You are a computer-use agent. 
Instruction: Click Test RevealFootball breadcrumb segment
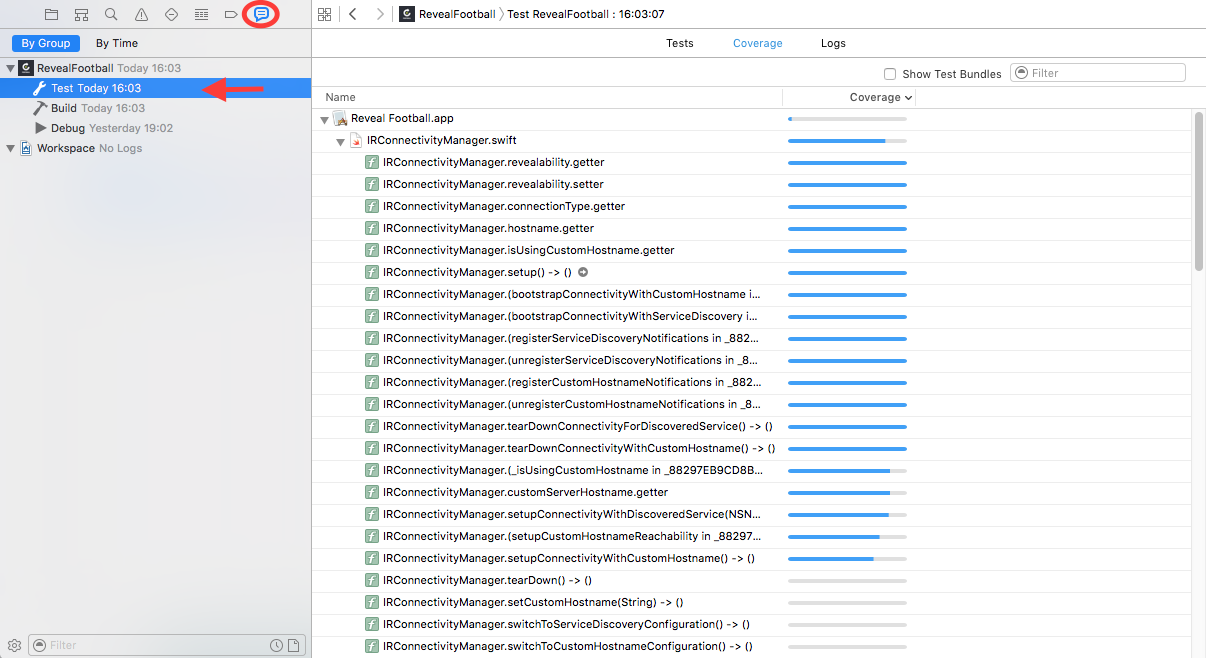pos(586,14)
